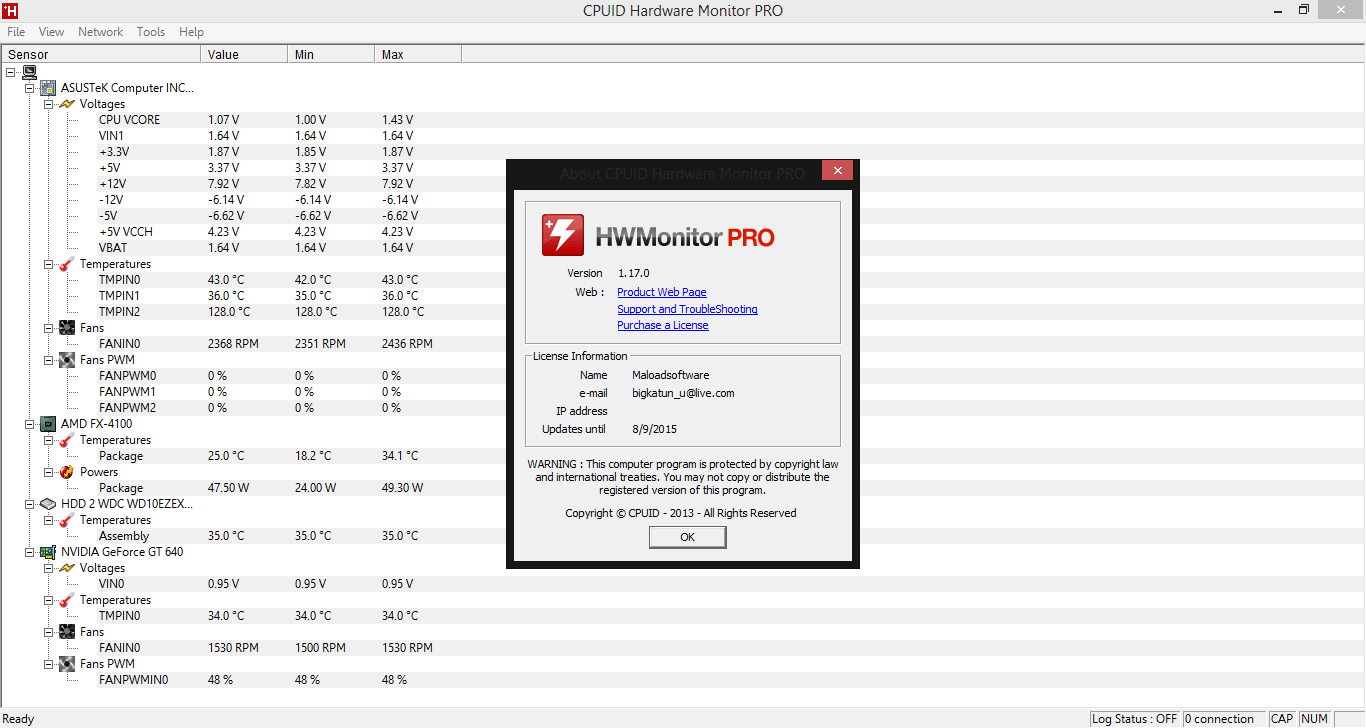1366x728 pixels.
Task: Collapse the AMD FX-4100 node
Action: click(x=30, y=424)
